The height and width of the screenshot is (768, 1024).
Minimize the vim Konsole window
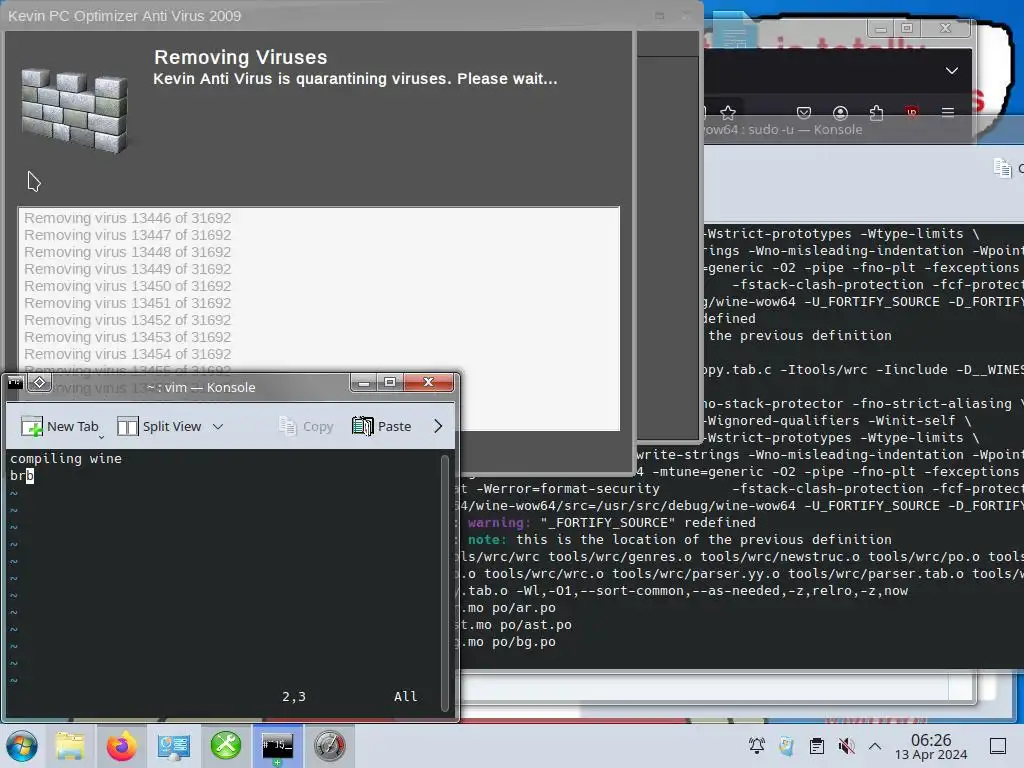364,383
